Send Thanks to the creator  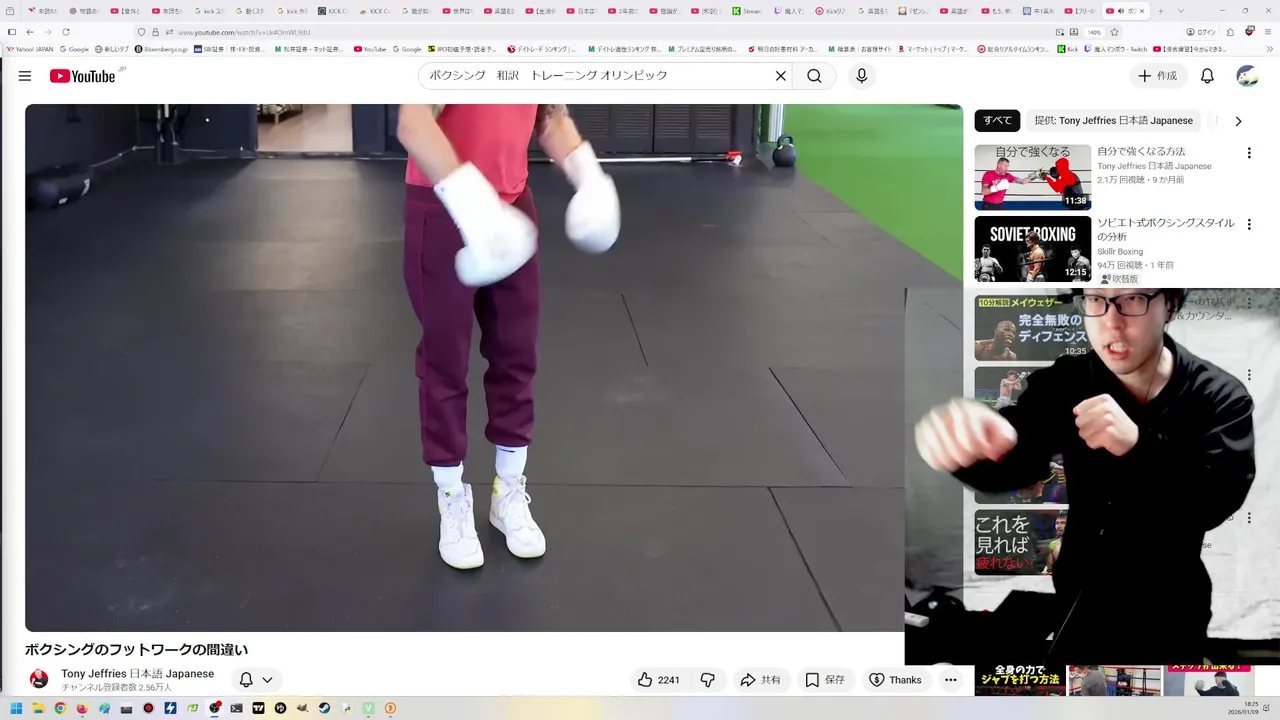[x=895, y=680]
